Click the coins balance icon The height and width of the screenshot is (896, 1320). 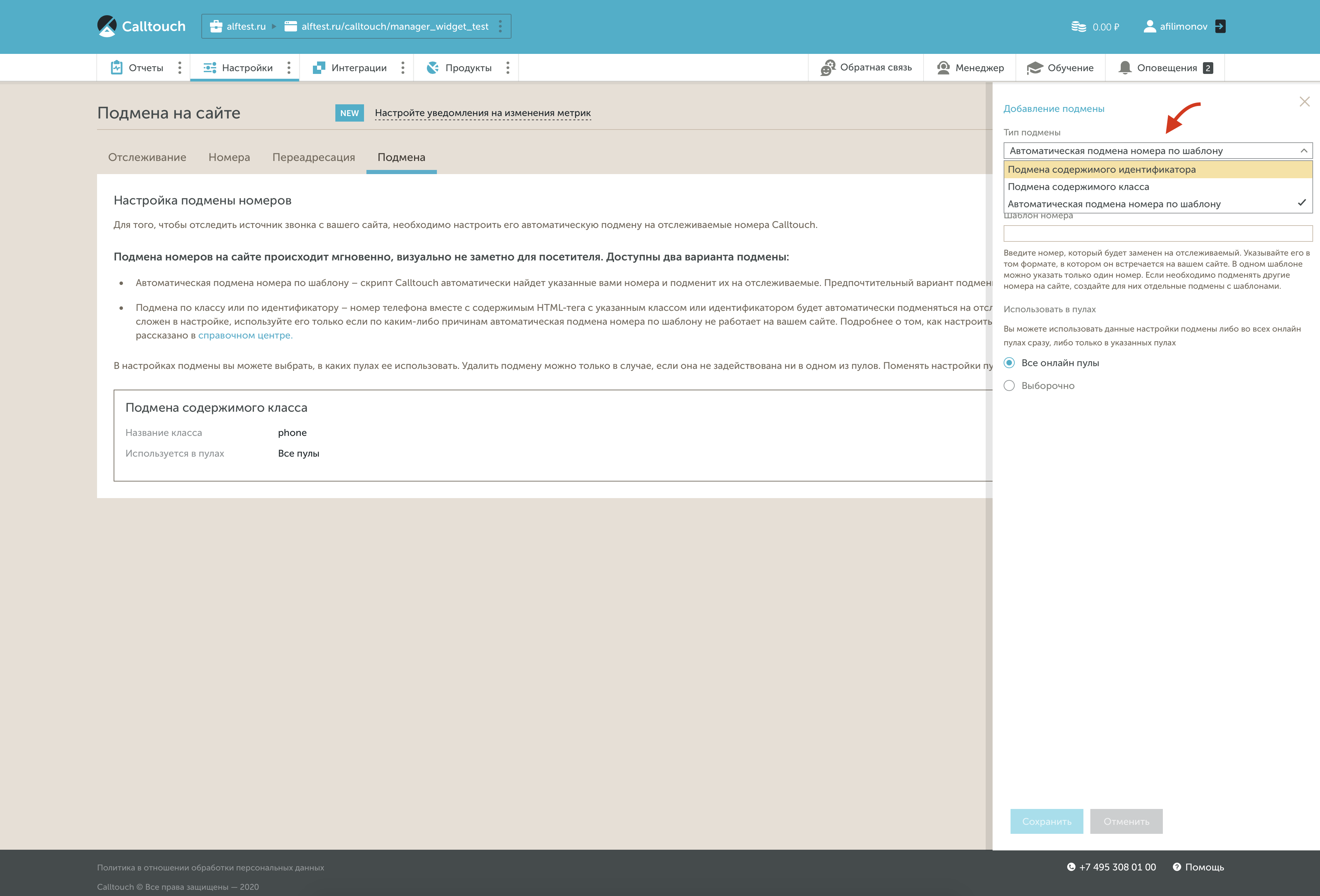(x=1078, y=27)
